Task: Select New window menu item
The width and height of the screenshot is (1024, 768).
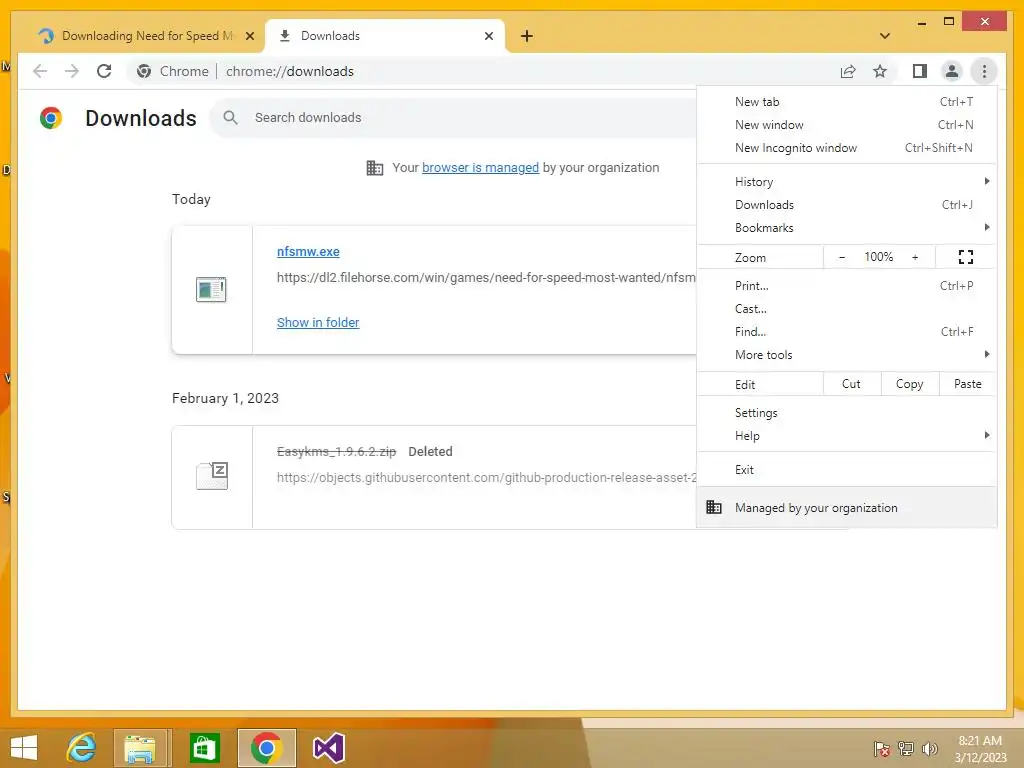Action: coord(847,125)
